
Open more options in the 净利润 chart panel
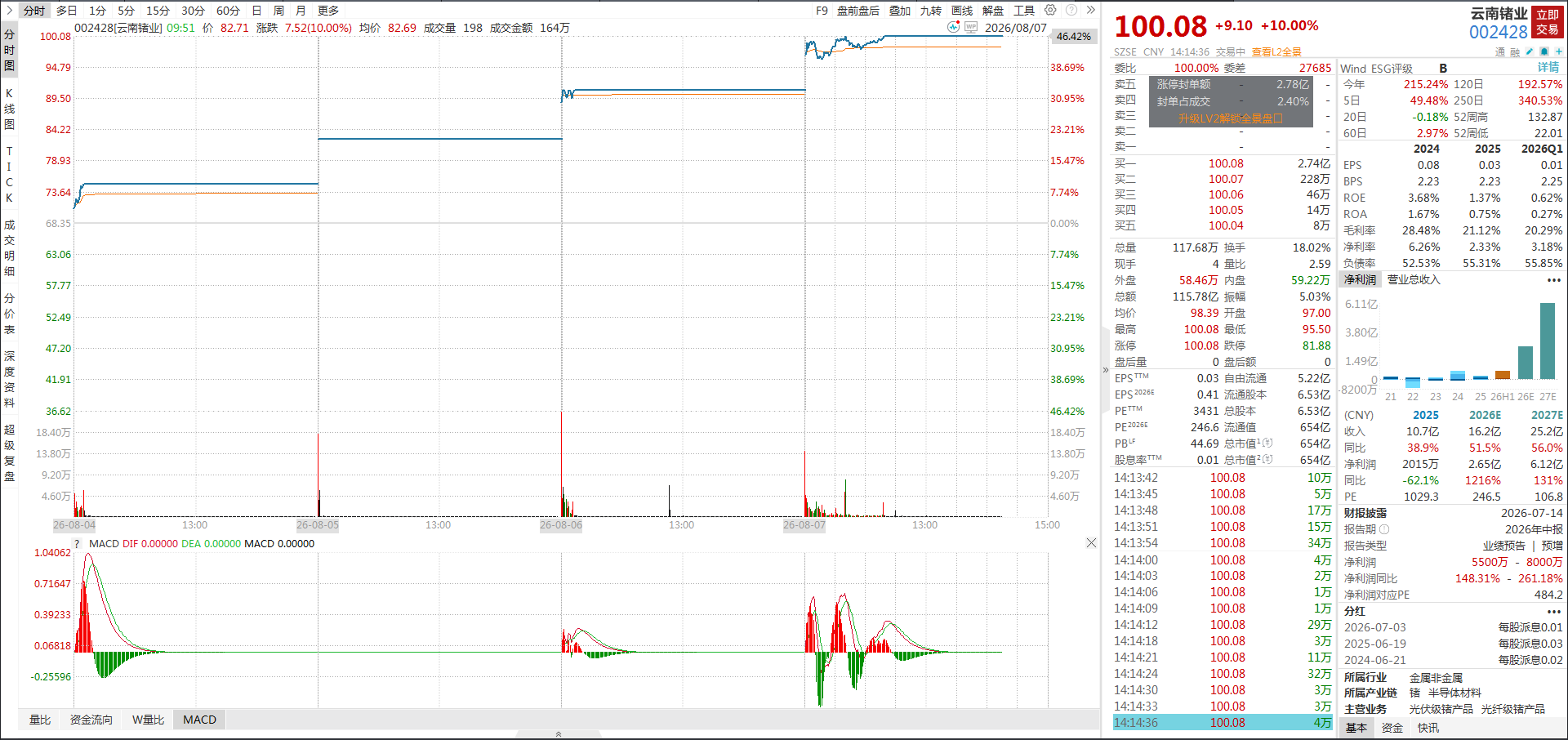click(1553, 280)
